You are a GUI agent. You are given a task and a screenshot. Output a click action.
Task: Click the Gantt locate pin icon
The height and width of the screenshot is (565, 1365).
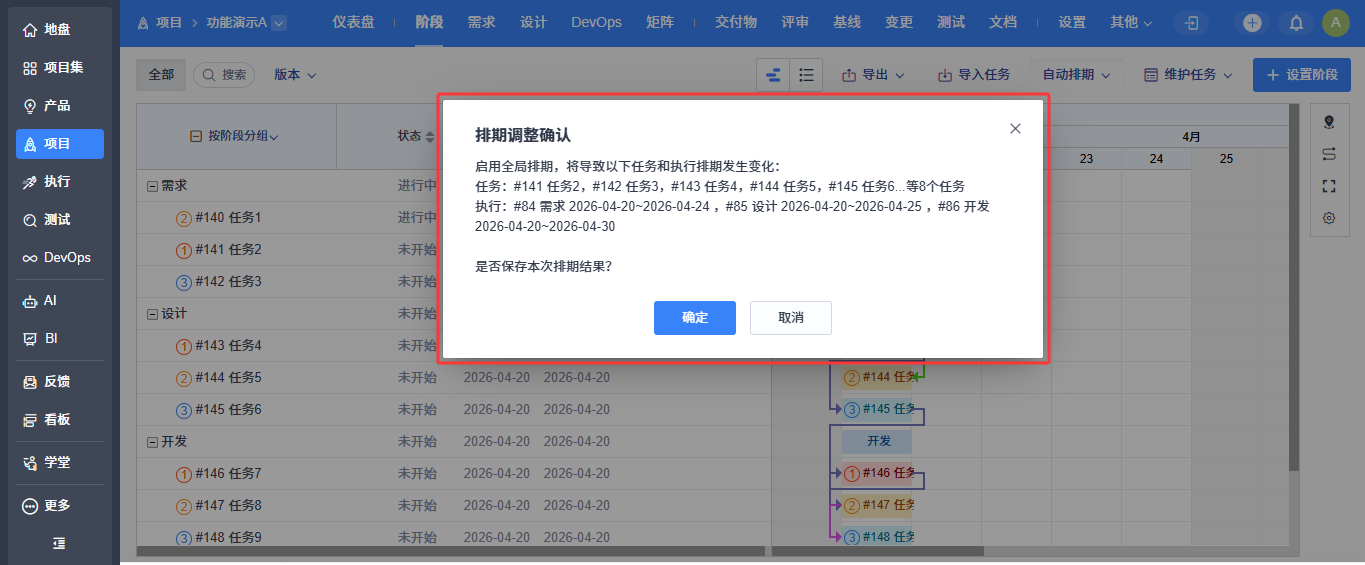pos(1329,122)
